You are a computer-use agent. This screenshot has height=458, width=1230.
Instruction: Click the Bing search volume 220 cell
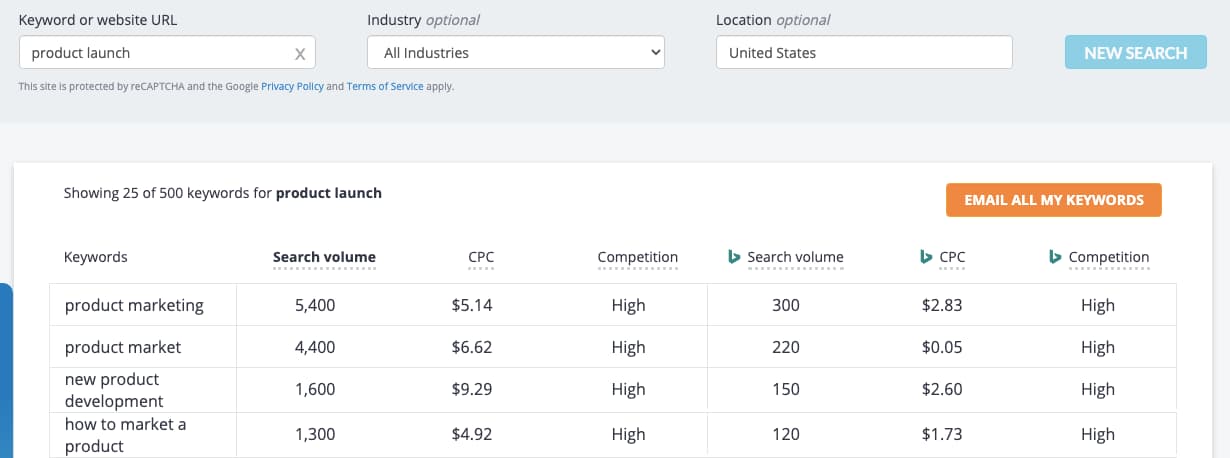click(786, 347)
